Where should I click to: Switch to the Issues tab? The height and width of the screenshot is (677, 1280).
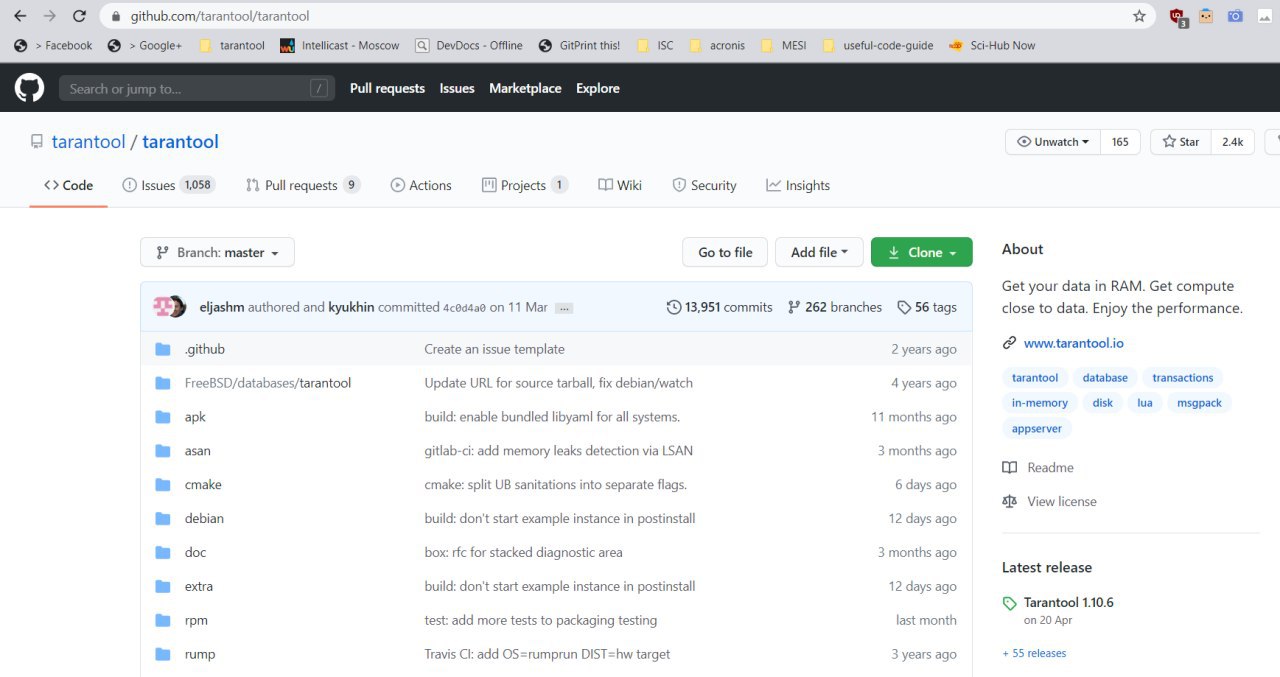tap(167, 185)
